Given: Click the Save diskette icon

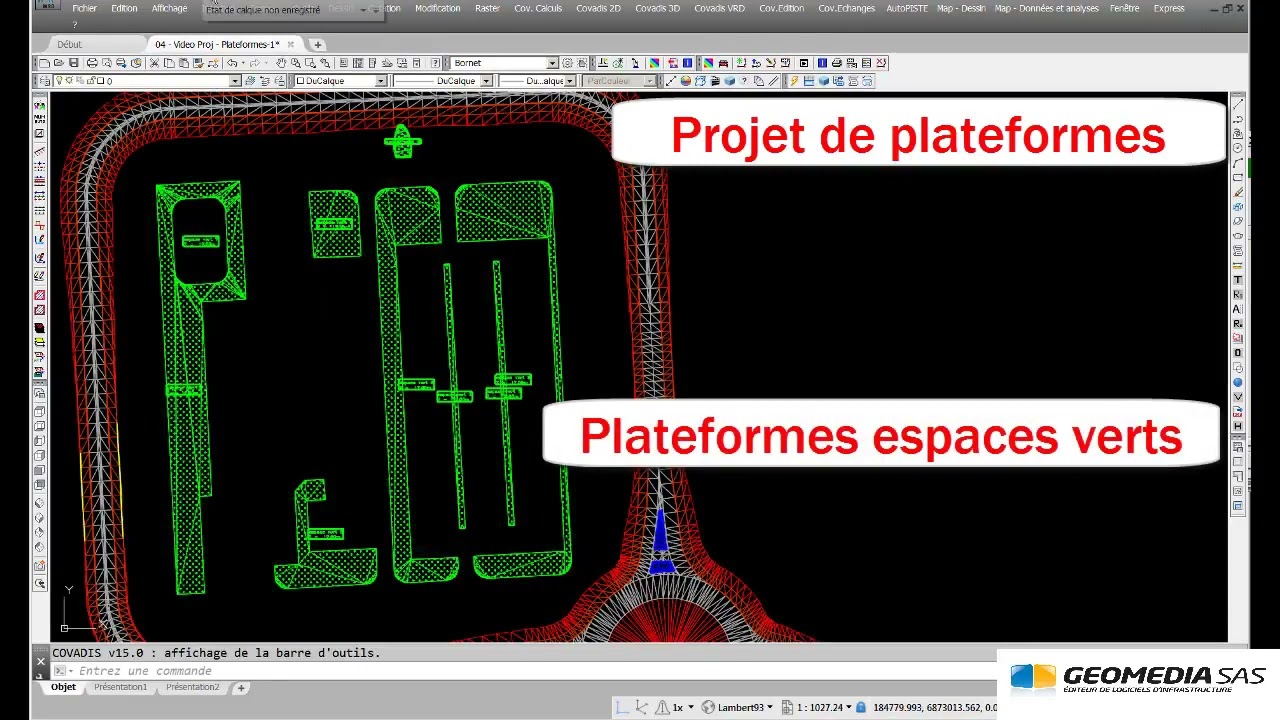Looking at the screenshot, I should 74,63.
